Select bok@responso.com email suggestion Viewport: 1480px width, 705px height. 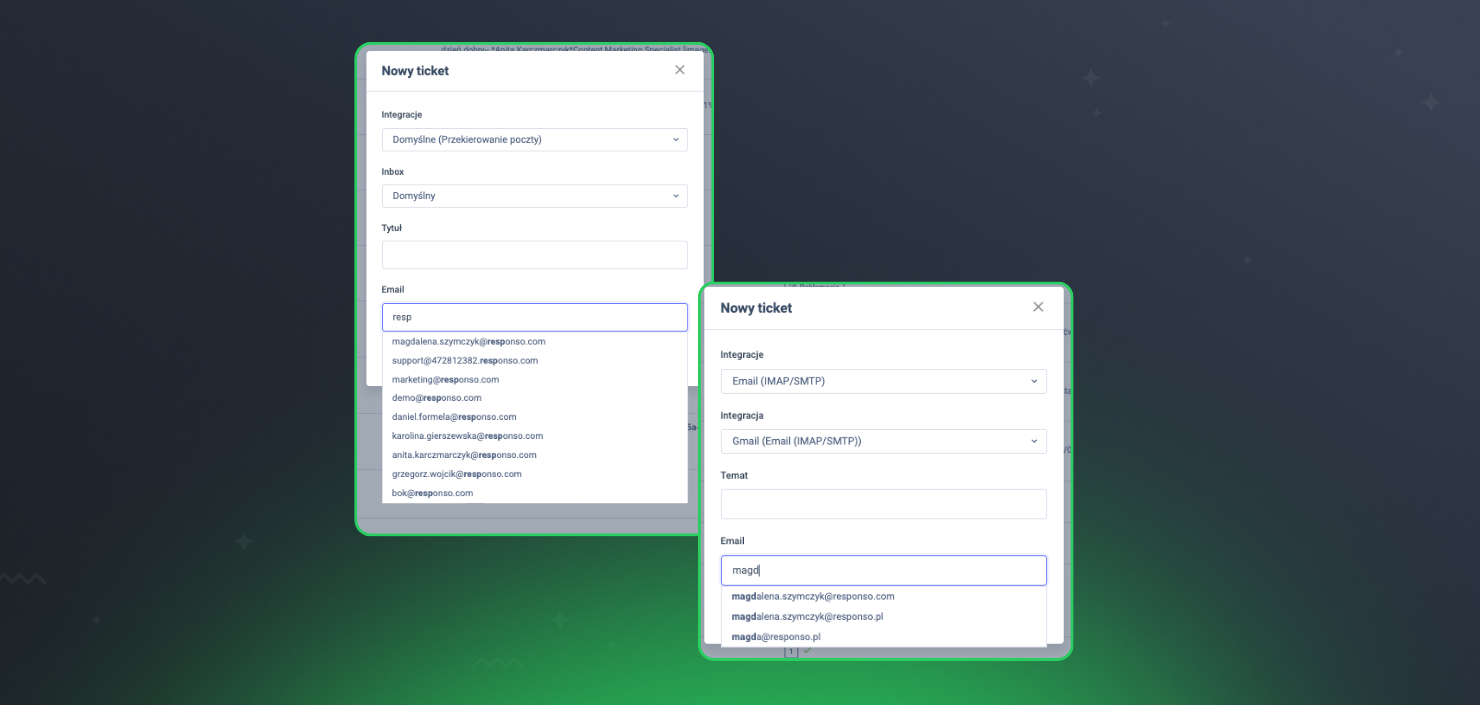click(433, 493)
